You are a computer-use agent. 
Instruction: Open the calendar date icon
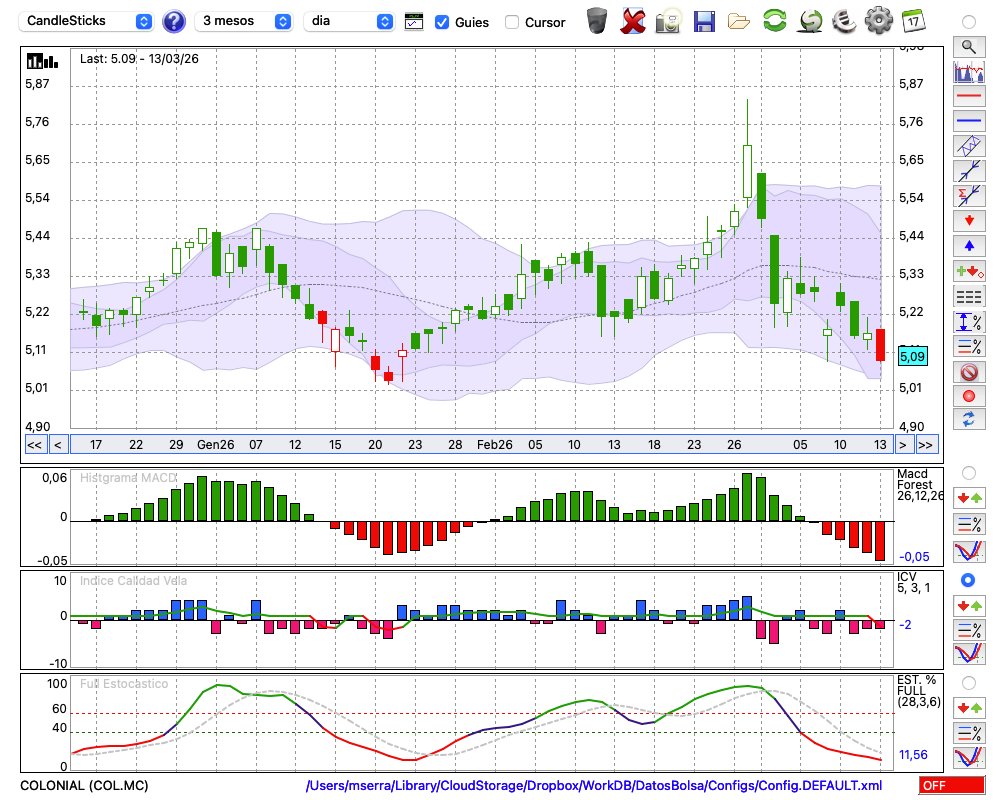(912, 20)
